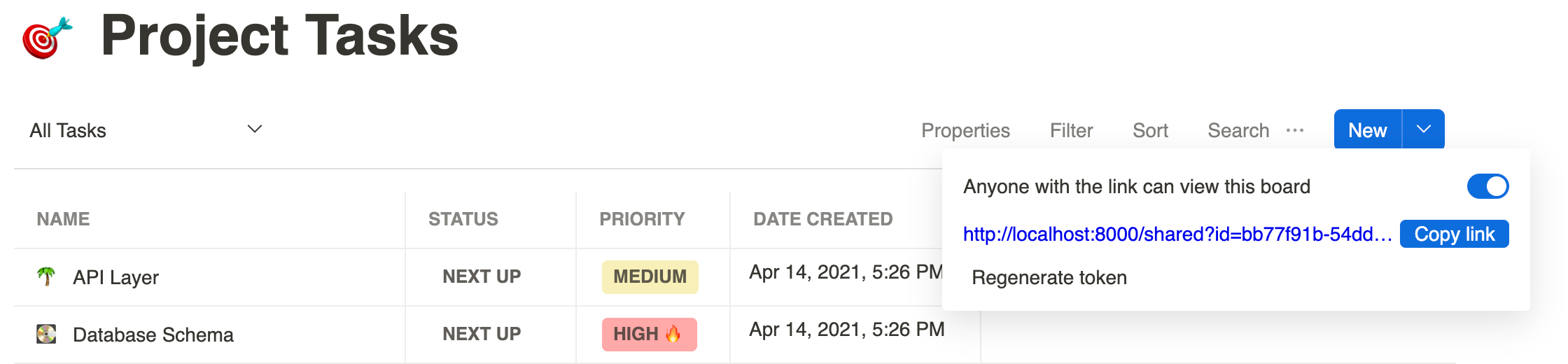Open the Sort options

click(1150, 131)
